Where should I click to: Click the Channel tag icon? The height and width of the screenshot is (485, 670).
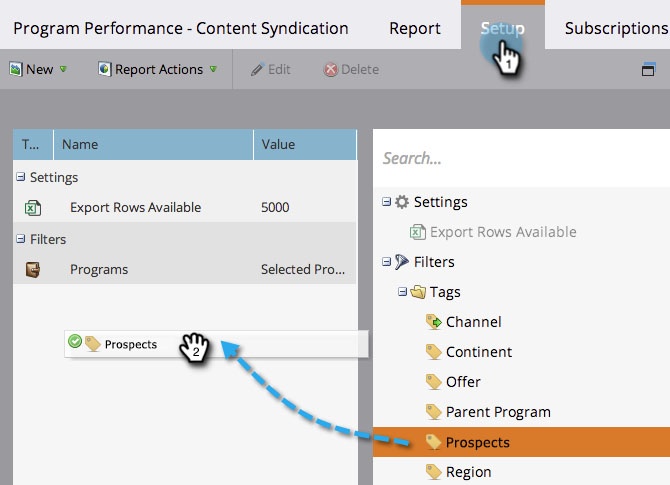click(433, 322)
